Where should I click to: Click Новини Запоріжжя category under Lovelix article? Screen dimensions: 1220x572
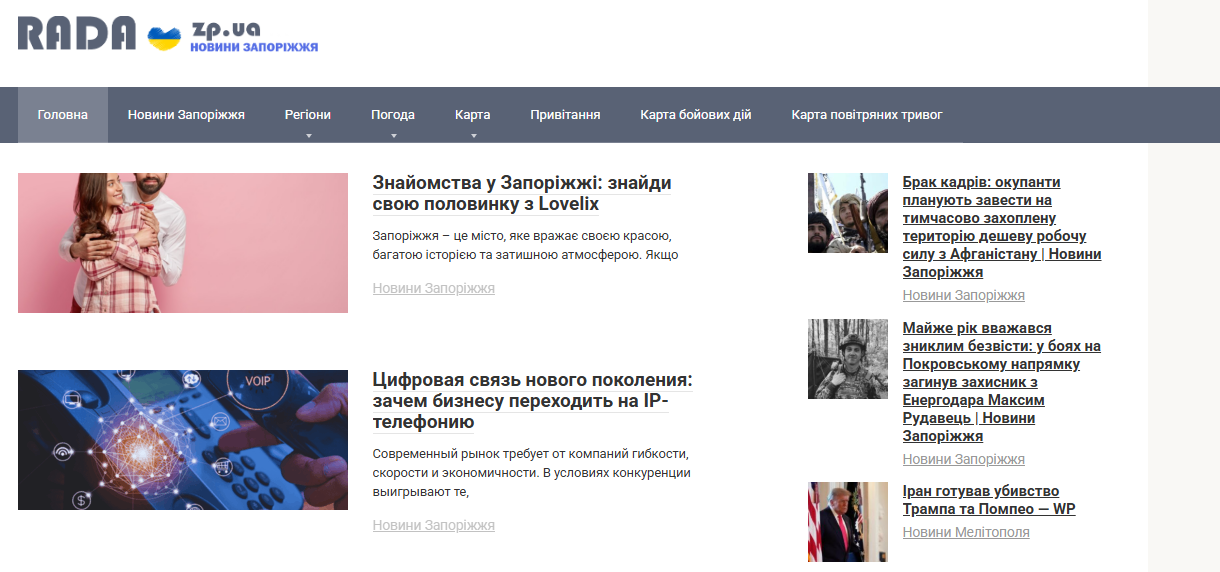click(434, 288)
